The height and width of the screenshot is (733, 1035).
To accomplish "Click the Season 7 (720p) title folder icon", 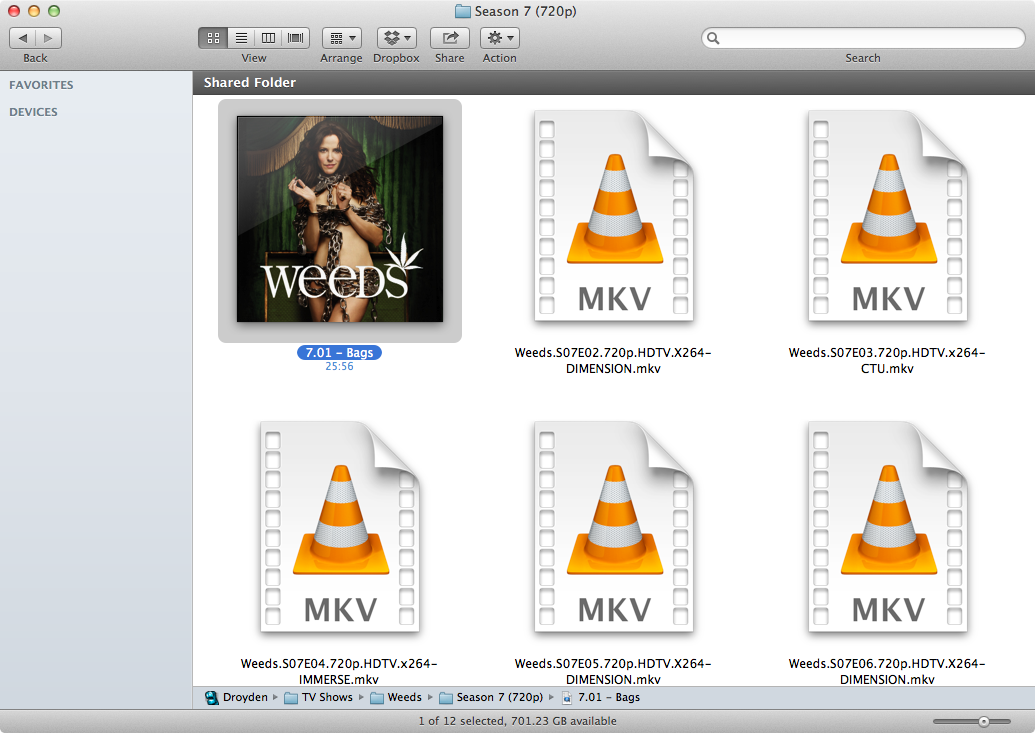I will tap(463, 11).
